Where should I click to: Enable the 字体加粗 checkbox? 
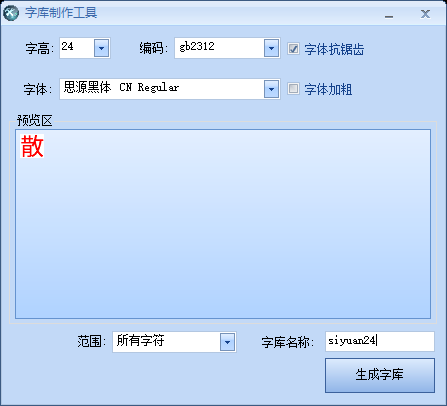293,89
